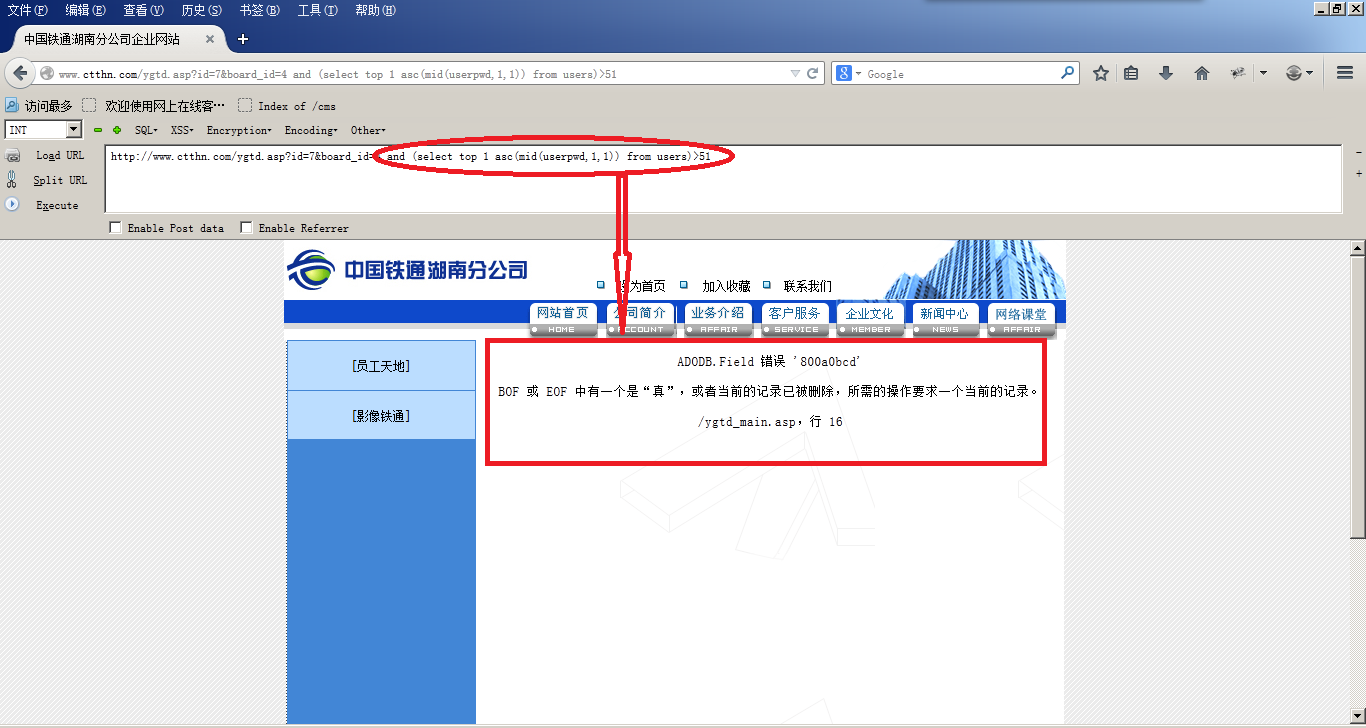Click the Google search magnifier icon
The width and height of the screenshot is (1366, 728).
(x=1068, y=73)
